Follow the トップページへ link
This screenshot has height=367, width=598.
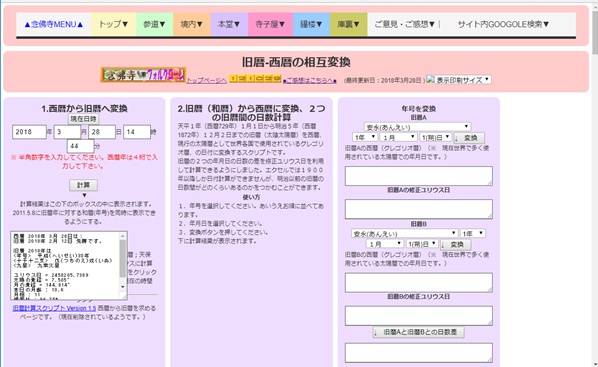[206, 80]
